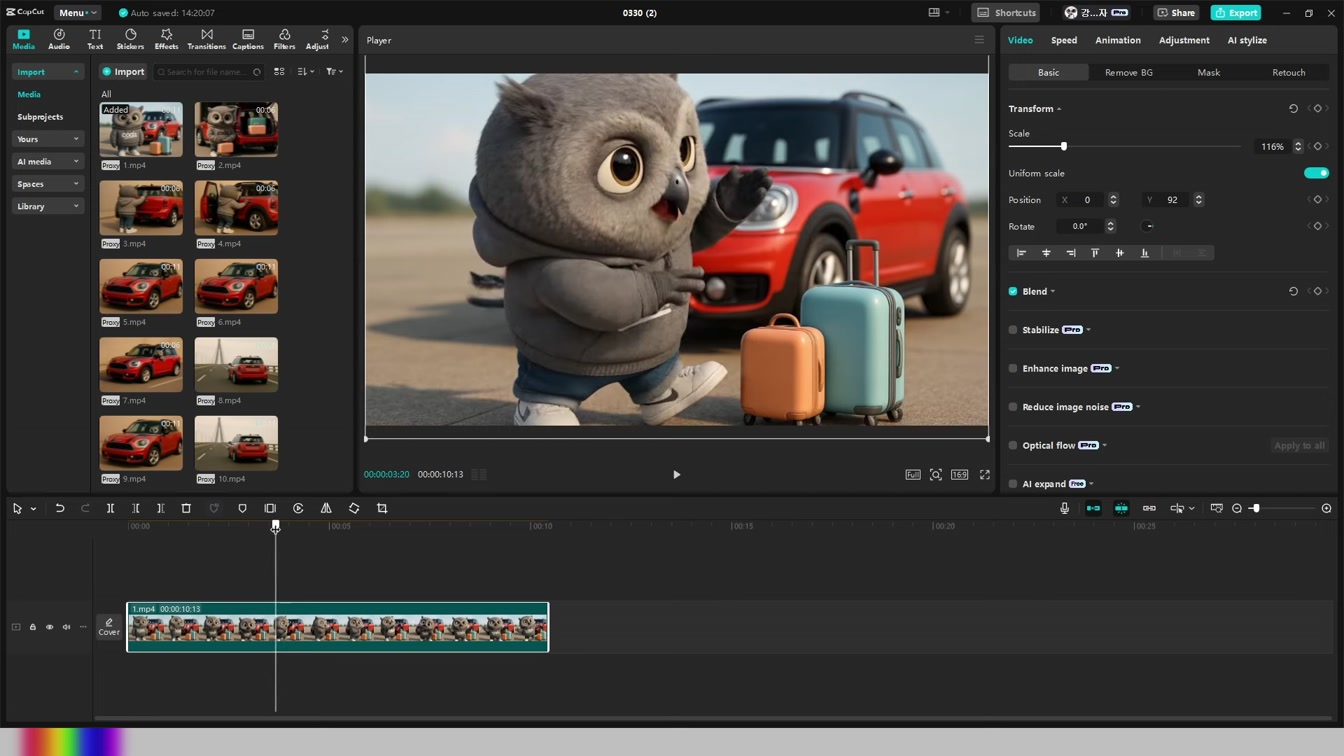Hide the video track with eye icon

(x=49, y=627)
